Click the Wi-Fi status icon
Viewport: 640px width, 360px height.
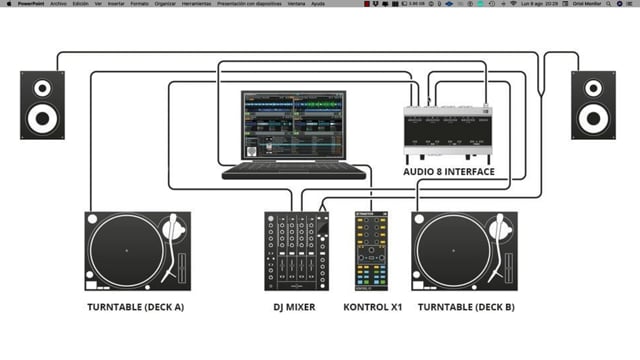pyautogui.click(x=513, y=4)
